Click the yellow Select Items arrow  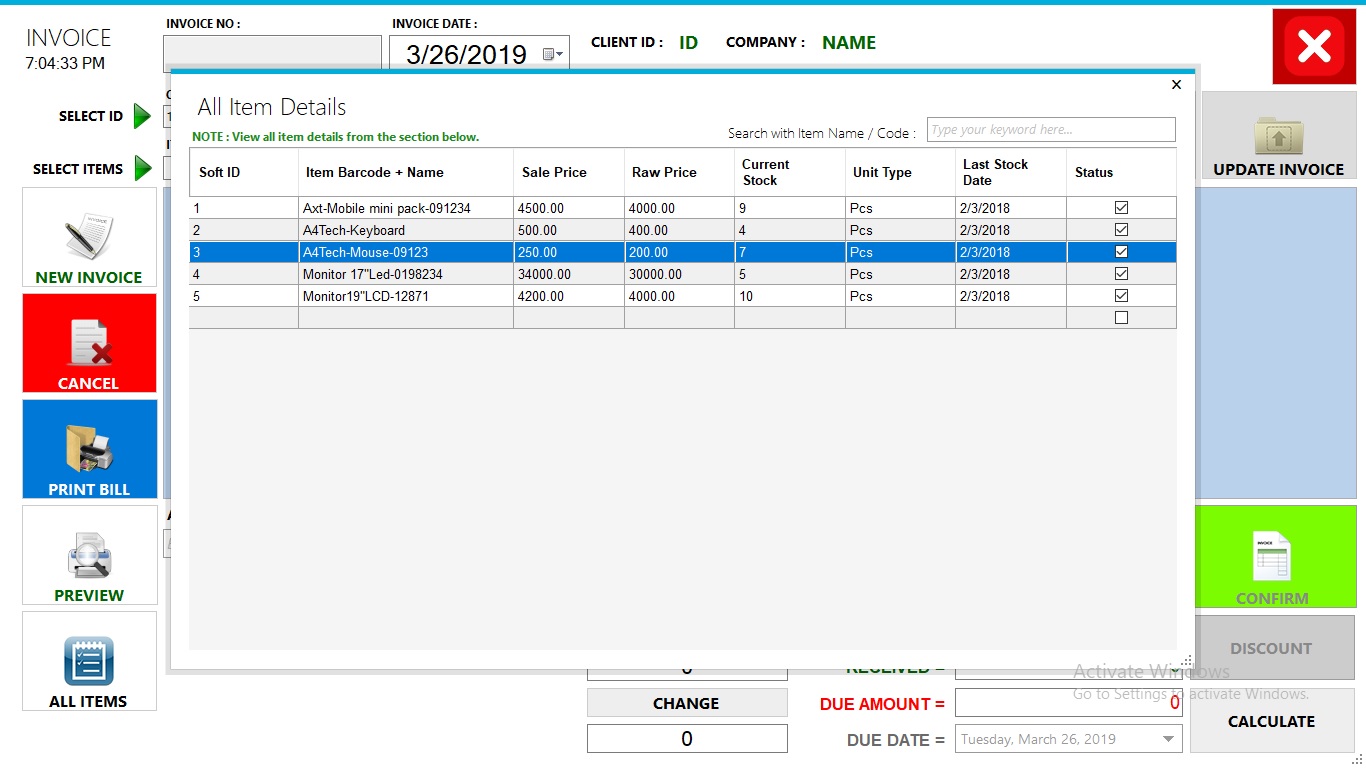pos(141,169)
